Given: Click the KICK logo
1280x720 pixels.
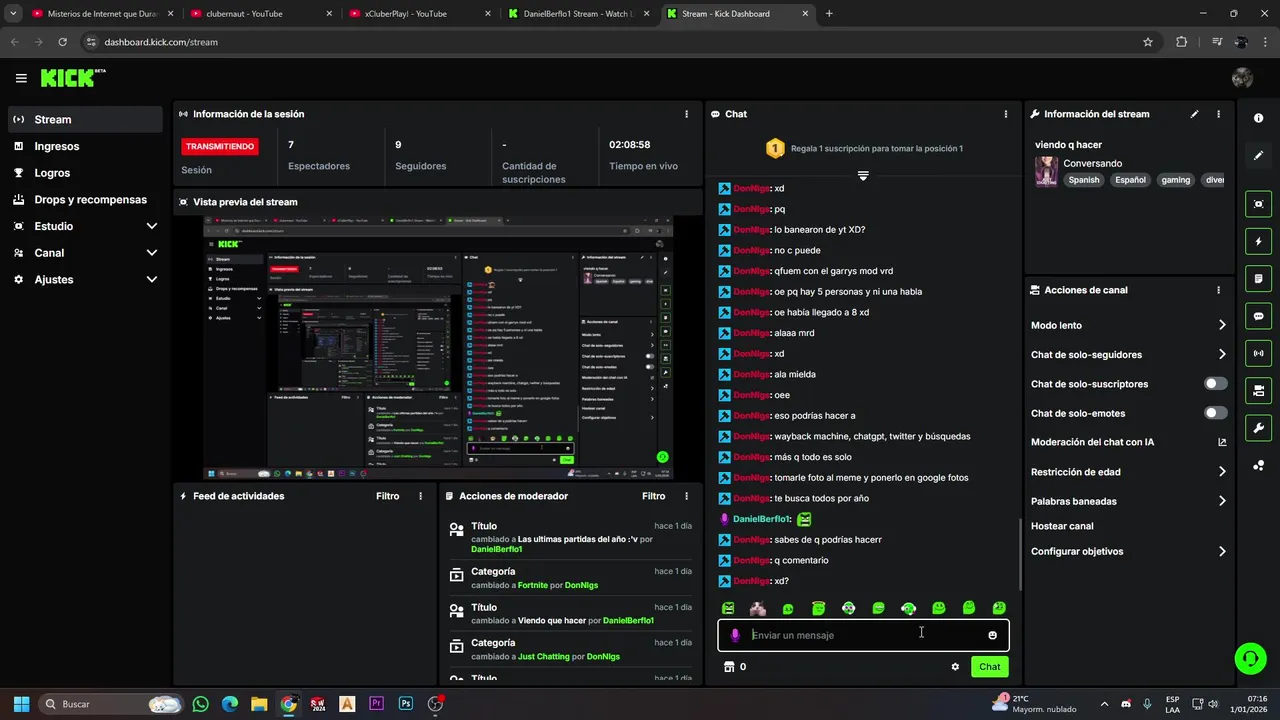Looking at the screenshot, I should (x=73, y=78).
